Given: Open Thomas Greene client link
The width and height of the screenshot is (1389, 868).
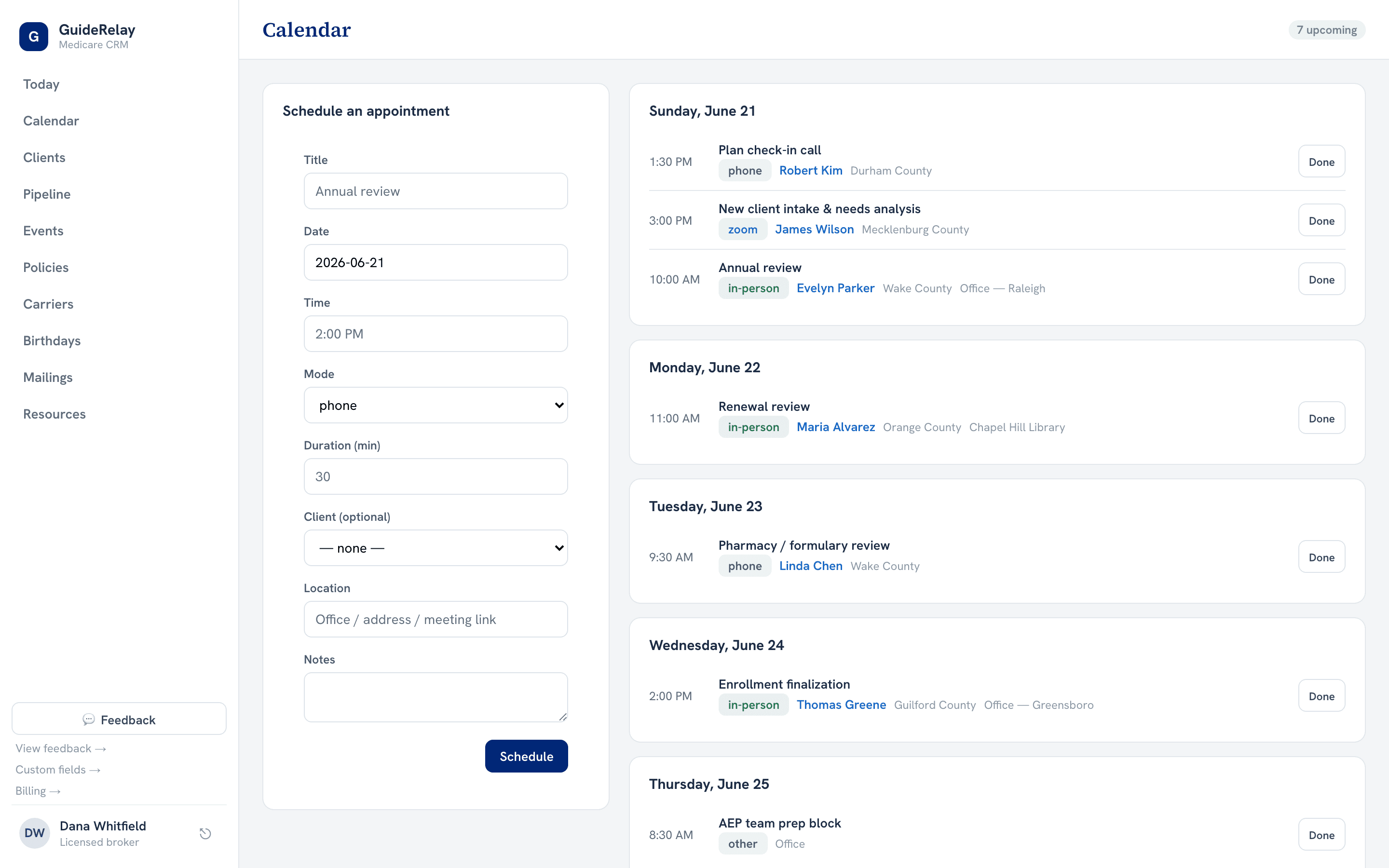Looking at the screenshot, I should coord(841,705).
